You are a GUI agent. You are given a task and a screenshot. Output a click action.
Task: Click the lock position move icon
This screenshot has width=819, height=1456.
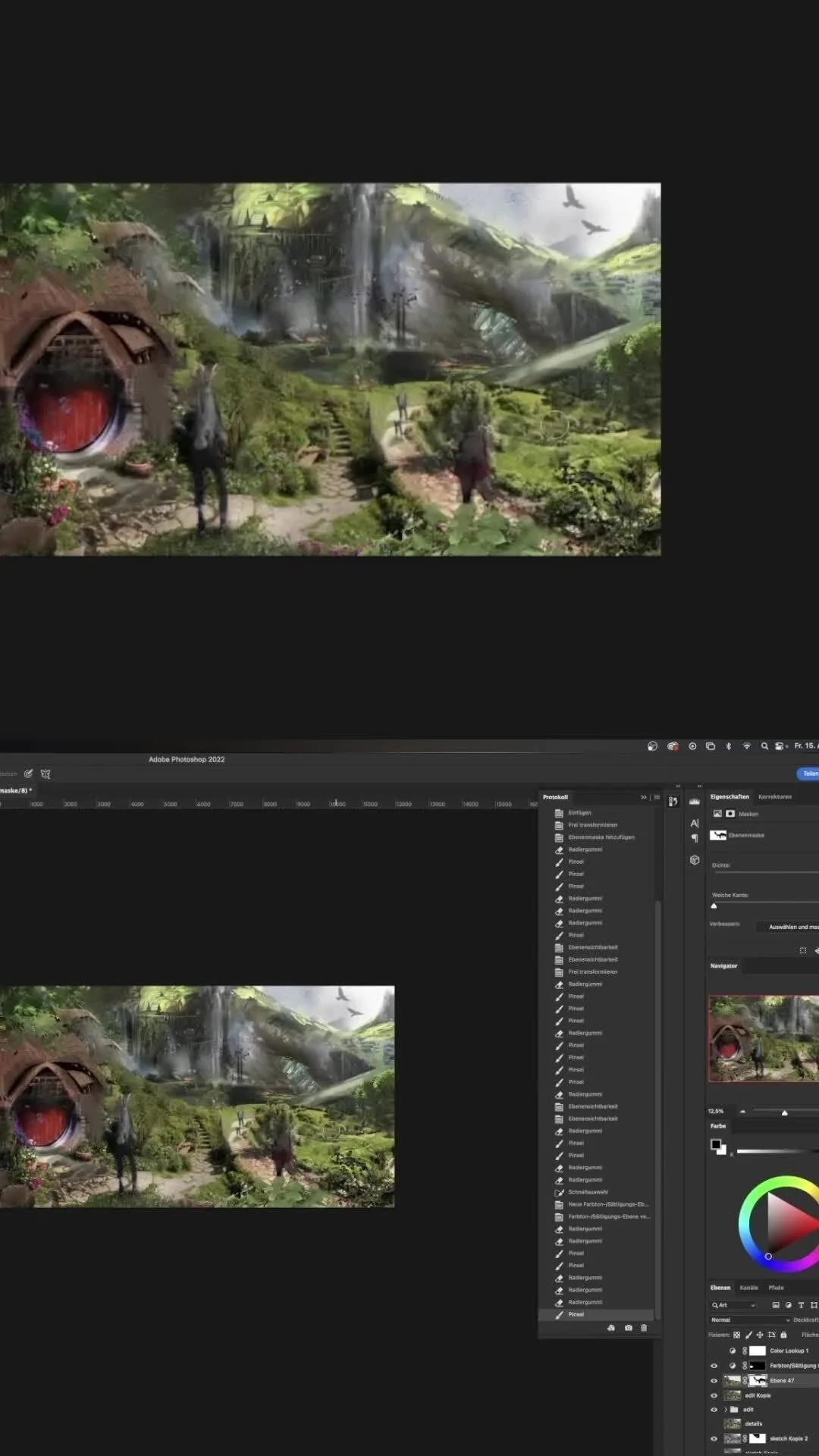tap(760, 1335)
